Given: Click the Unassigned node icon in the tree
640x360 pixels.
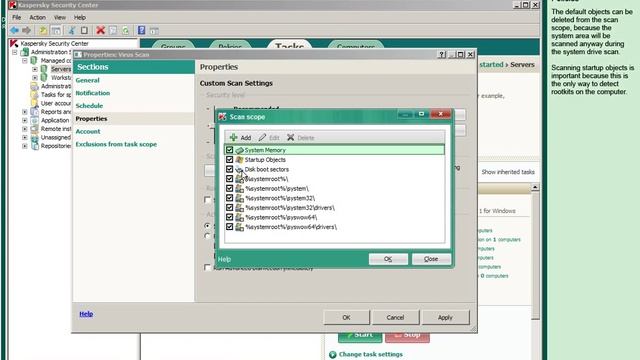Looking at the screenshot, I should pyautogui.click(x=35, y=138).
